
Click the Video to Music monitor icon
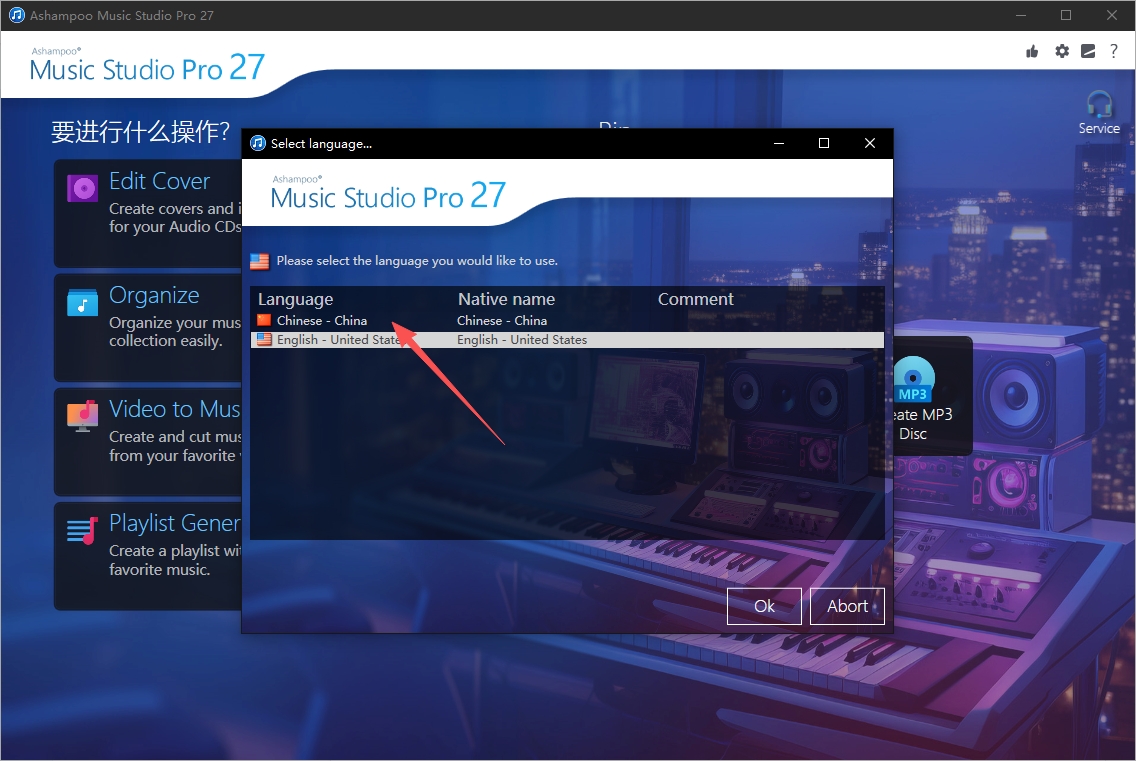(83, 416)
